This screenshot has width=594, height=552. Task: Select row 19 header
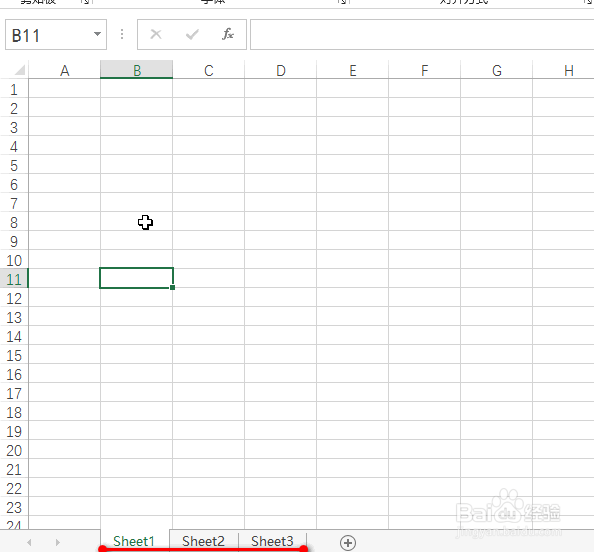click(x=14, y=431)
